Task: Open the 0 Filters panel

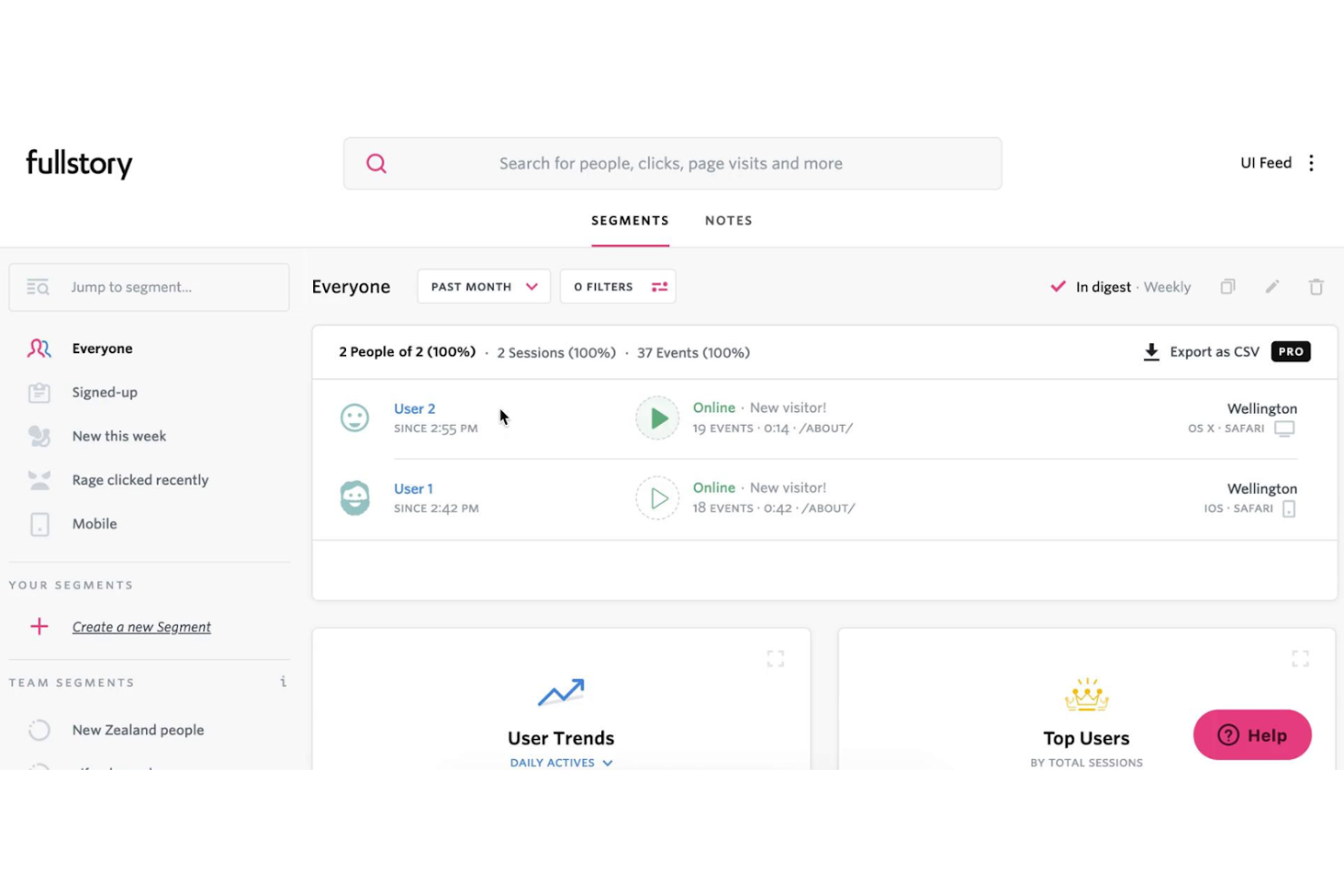Action: click(x=618, y=287)
